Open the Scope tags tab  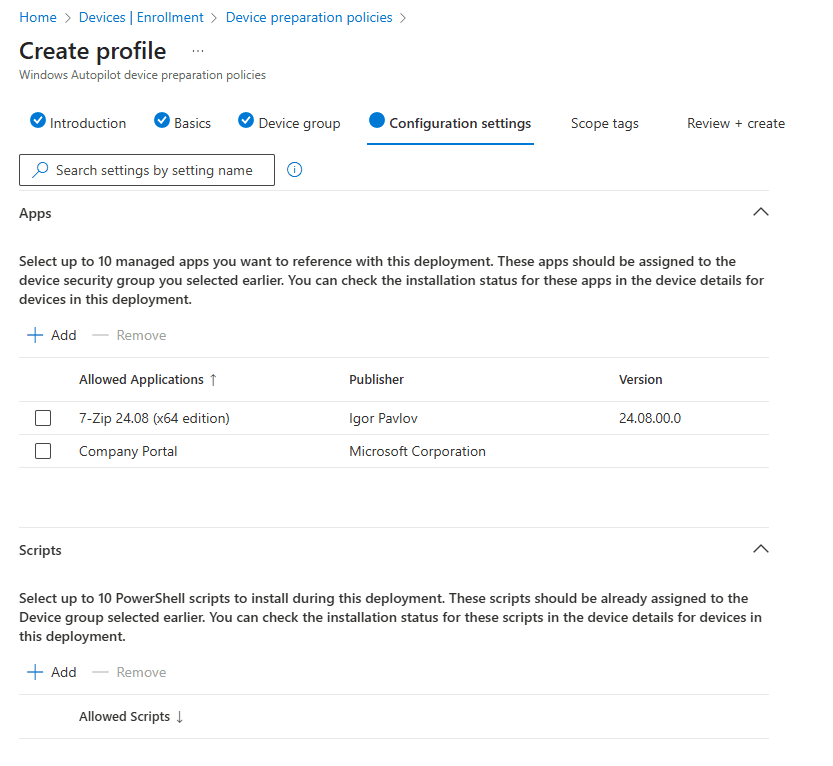pos(604,124)
